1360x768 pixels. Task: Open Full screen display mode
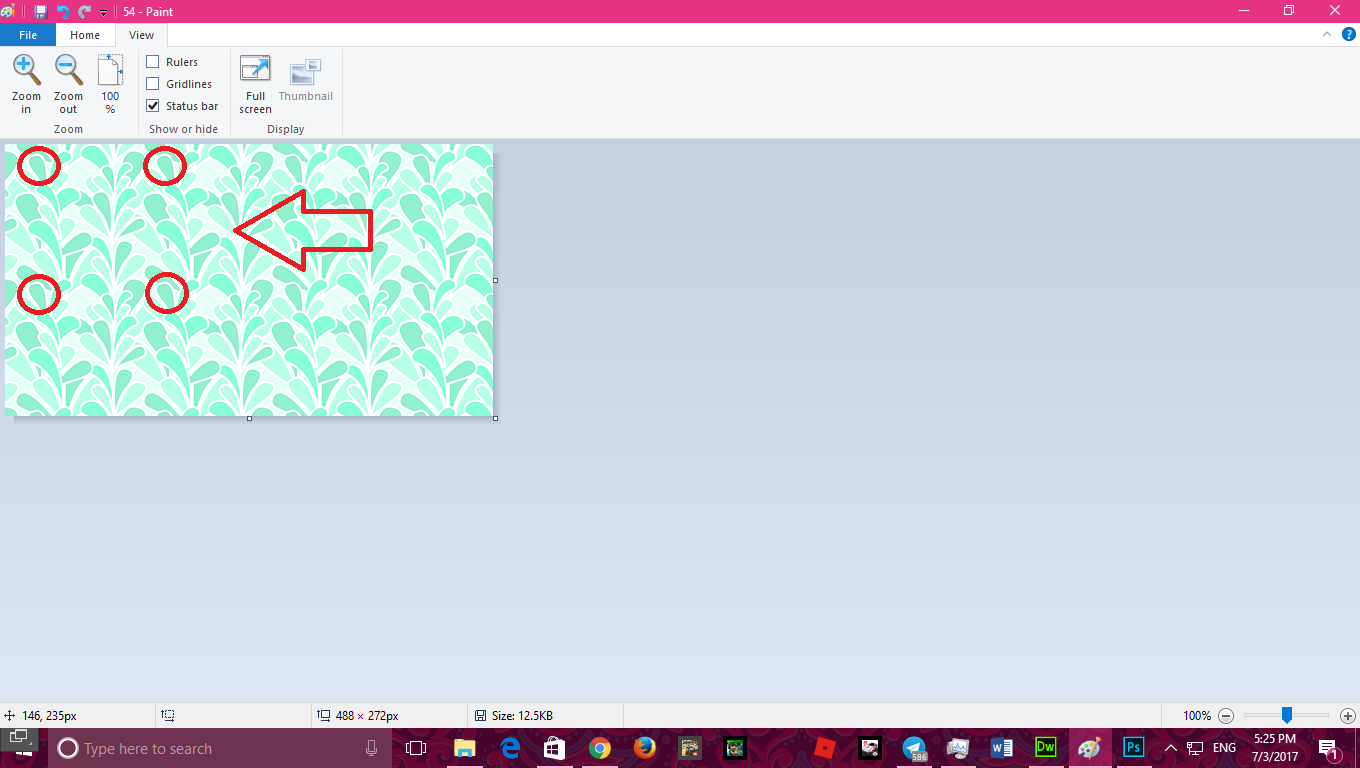pos(255,84)
